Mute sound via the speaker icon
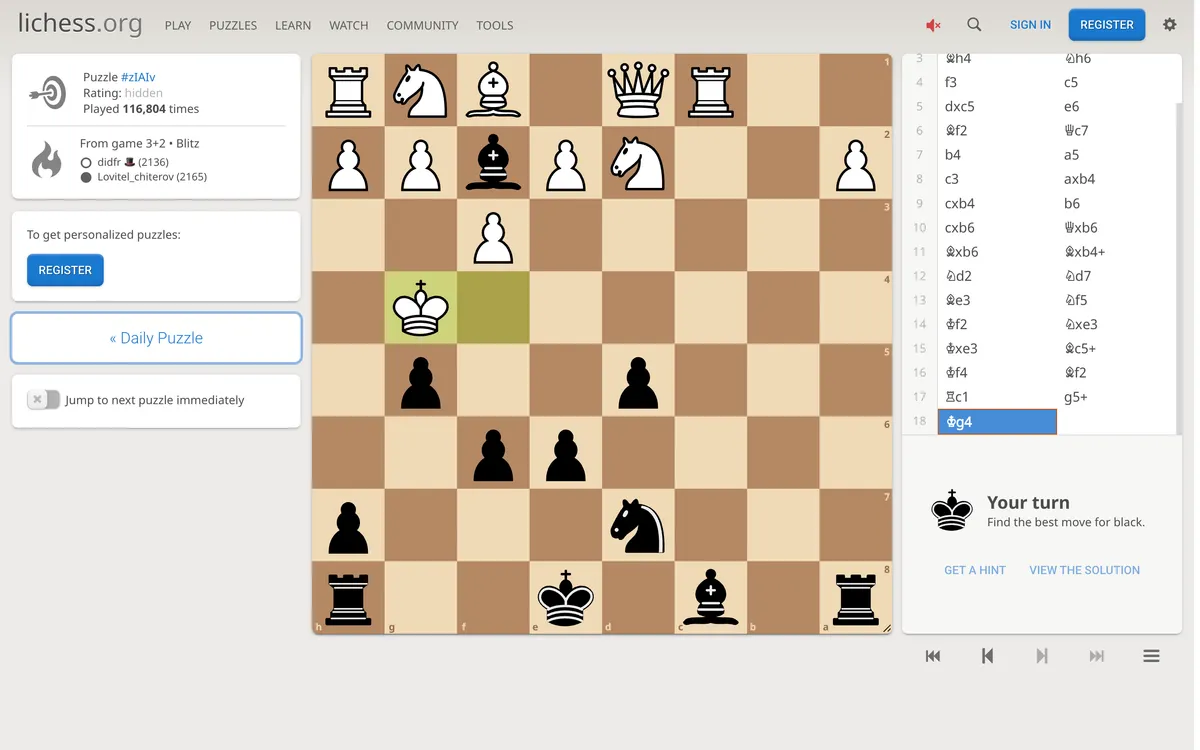 (x=933, y=25)
